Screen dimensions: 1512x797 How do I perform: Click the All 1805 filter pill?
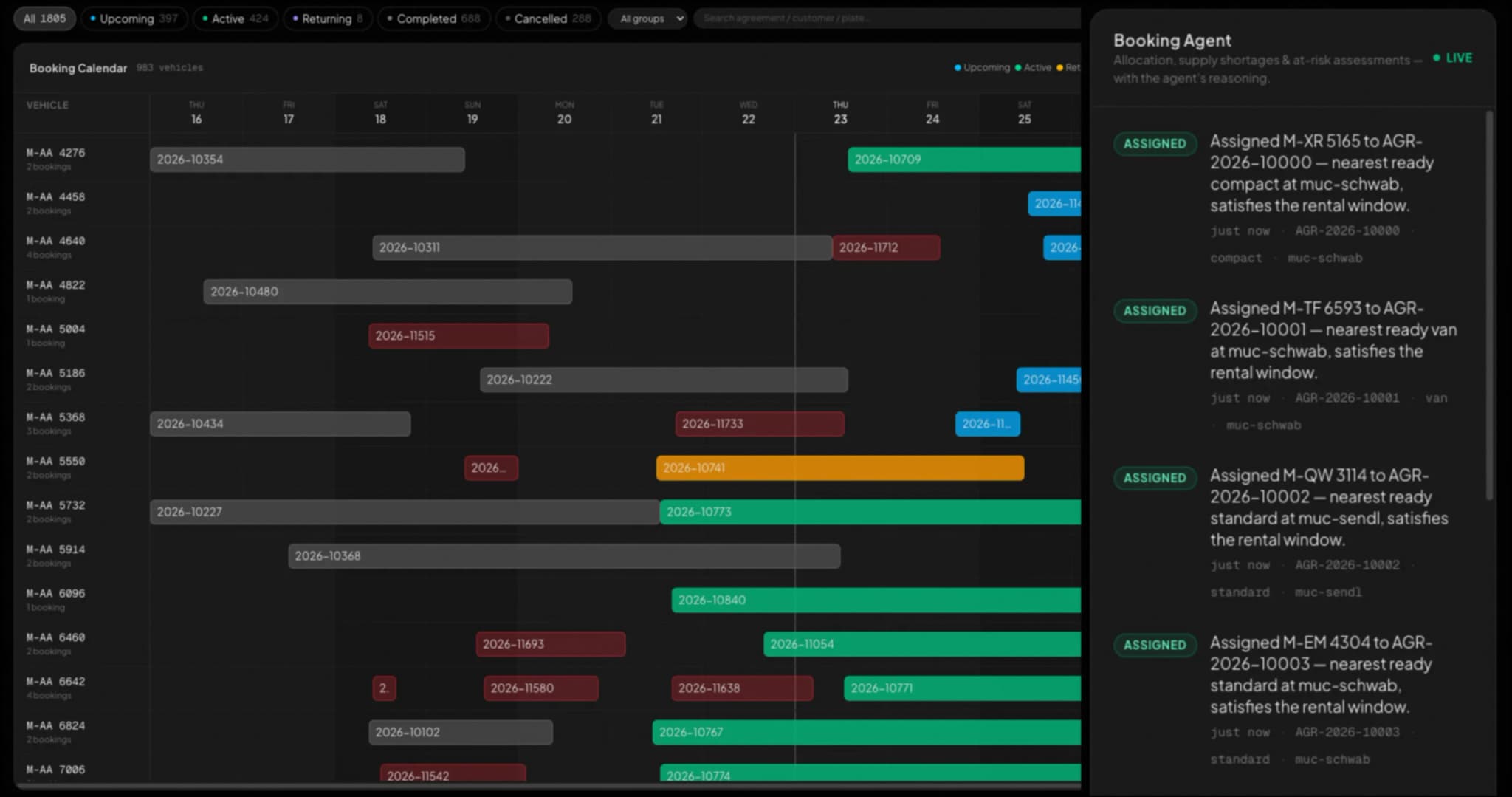pos(44,18)
